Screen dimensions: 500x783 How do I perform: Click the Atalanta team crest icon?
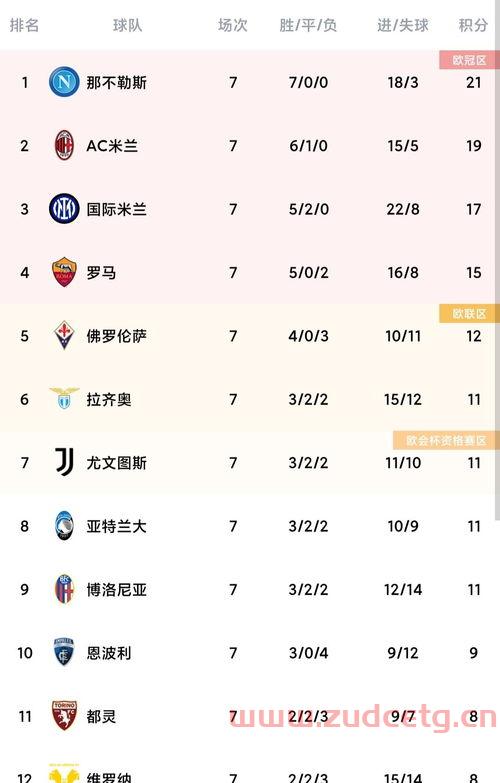(x=64, y=526)
